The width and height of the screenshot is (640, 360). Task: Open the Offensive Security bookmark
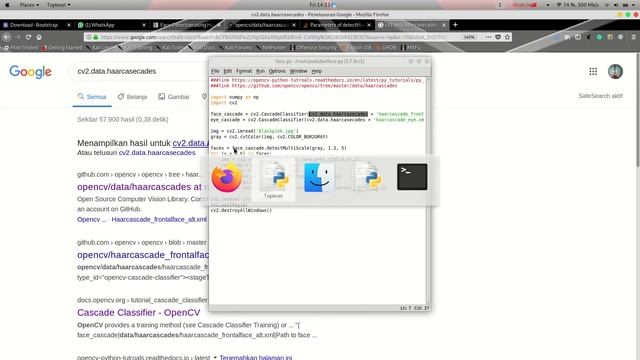[313, 47]
